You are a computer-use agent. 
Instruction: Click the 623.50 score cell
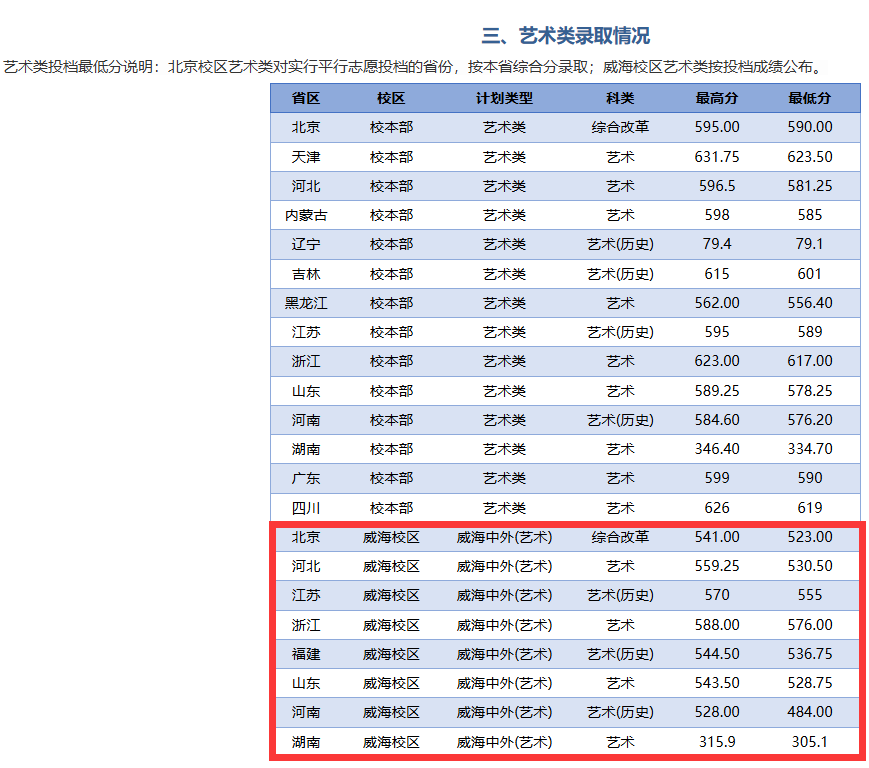click(x=810, y=157)
